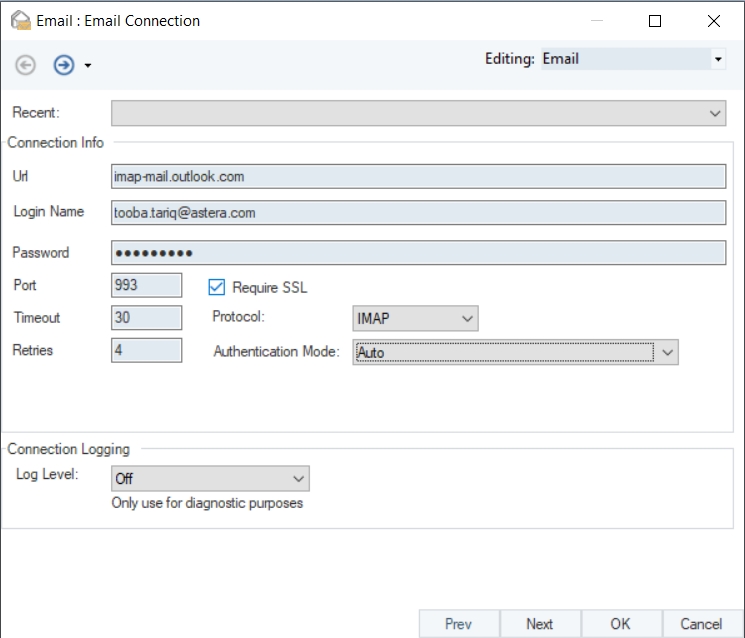Viewport: 745px width, 638px height.
Task: Click the Password field
Action: 418,253
